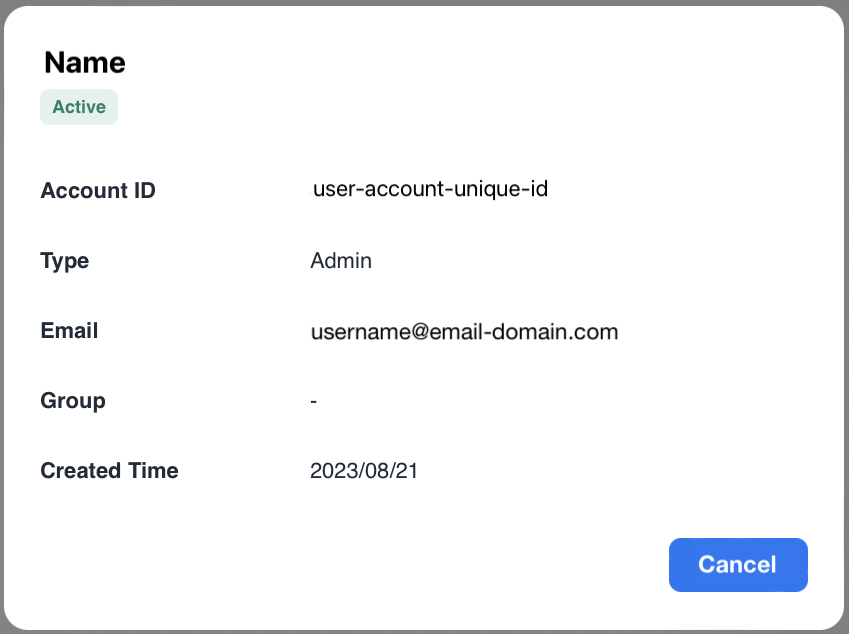
Task: Select the Admin type value
Action: click(x=341, y=261)
